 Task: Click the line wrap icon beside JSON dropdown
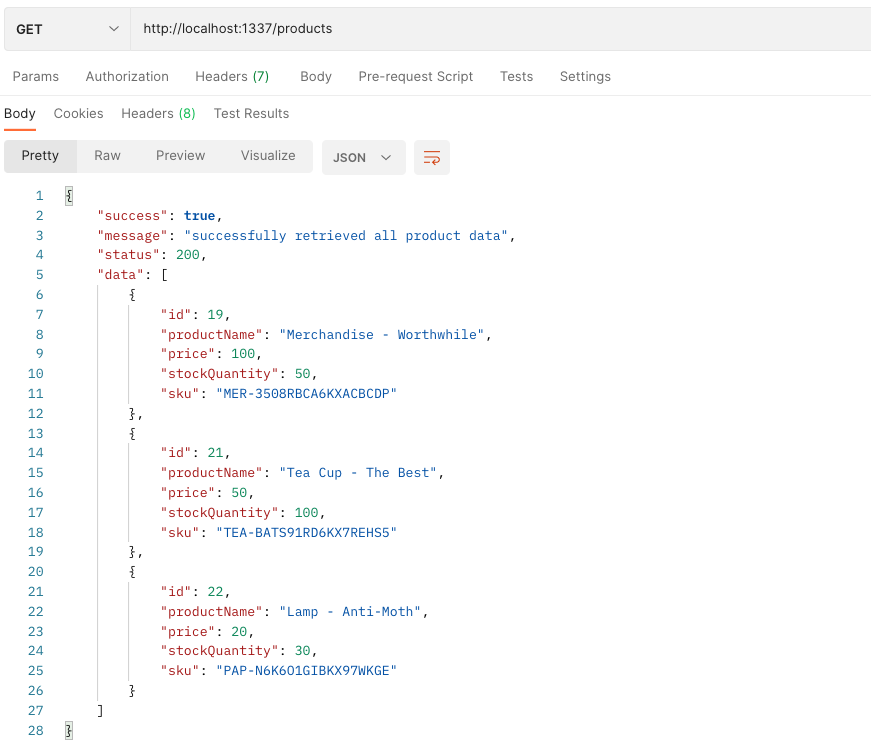[x=431, y=157]
